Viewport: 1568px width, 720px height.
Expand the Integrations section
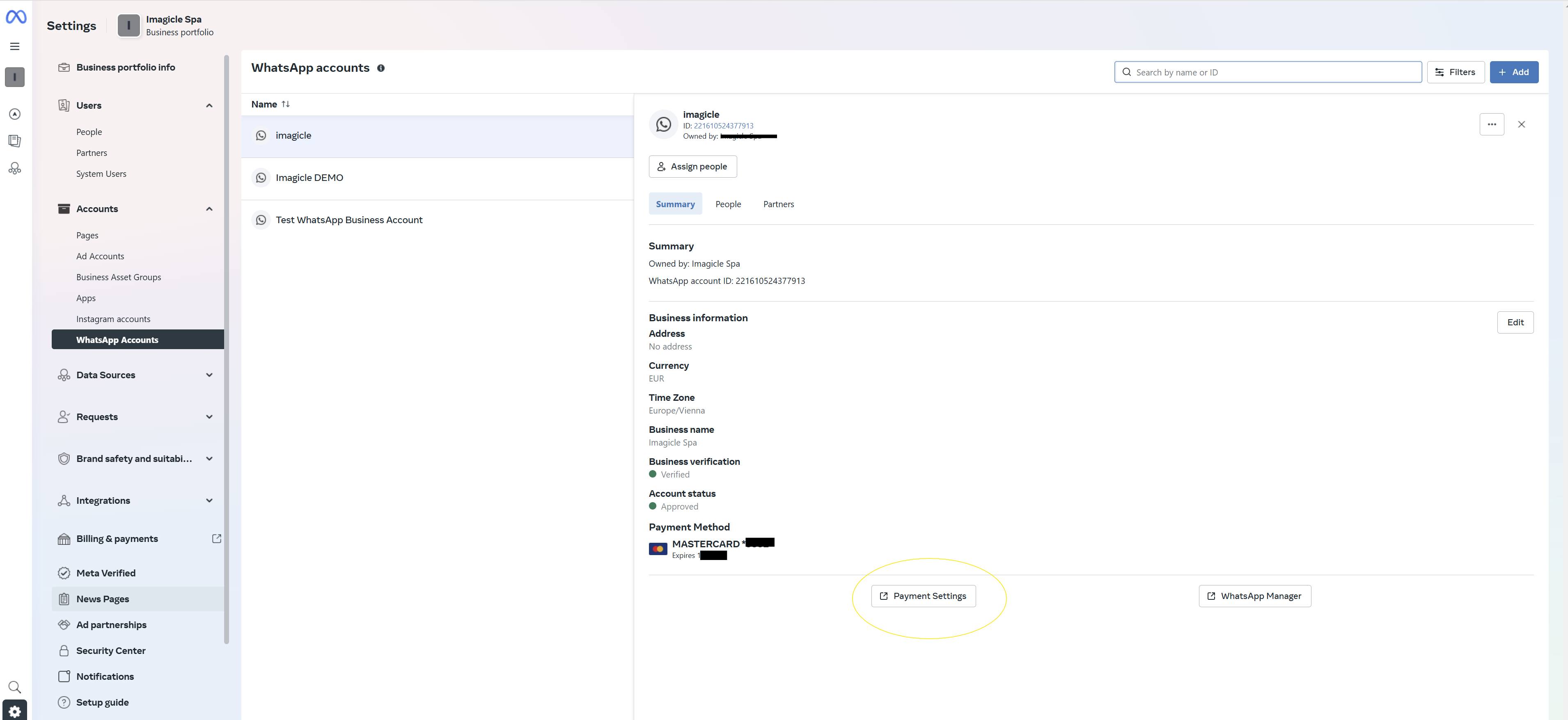pyautogui.click(x=209, y=500)
